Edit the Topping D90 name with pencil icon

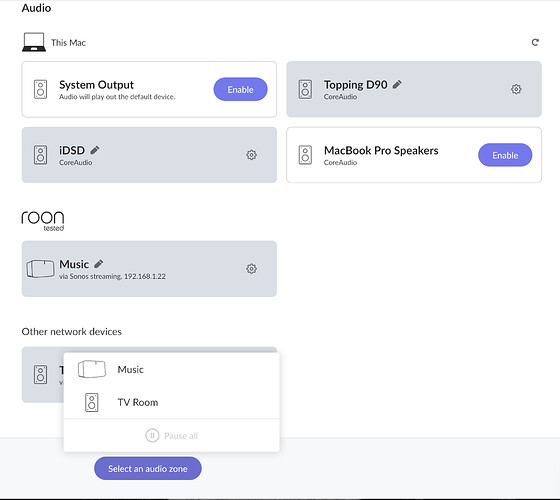tap(397, 85)
